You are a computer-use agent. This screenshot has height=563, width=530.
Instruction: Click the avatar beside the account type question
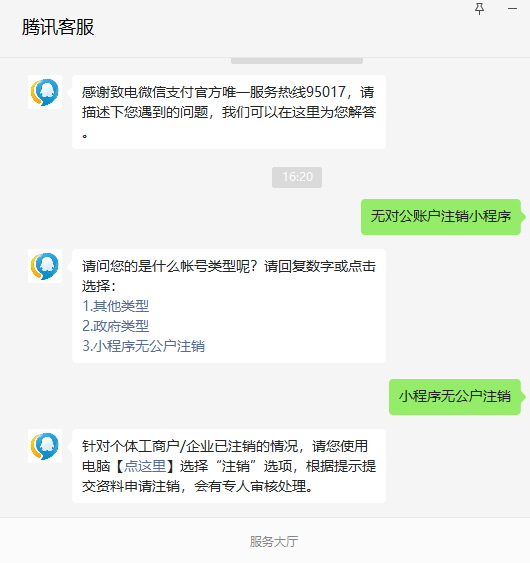click(45, 266)
